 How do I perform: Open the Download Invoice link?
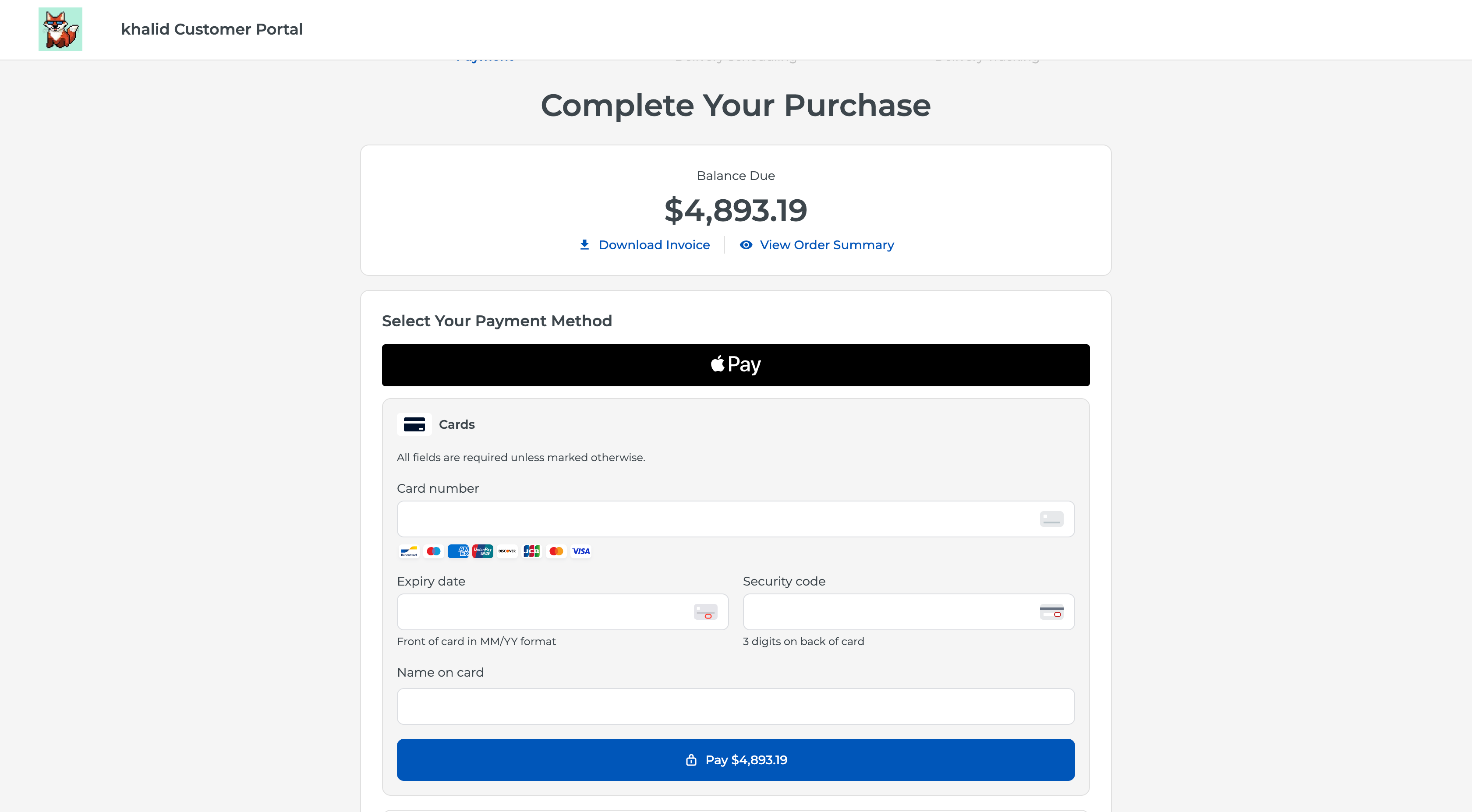(x=654, y=244)
